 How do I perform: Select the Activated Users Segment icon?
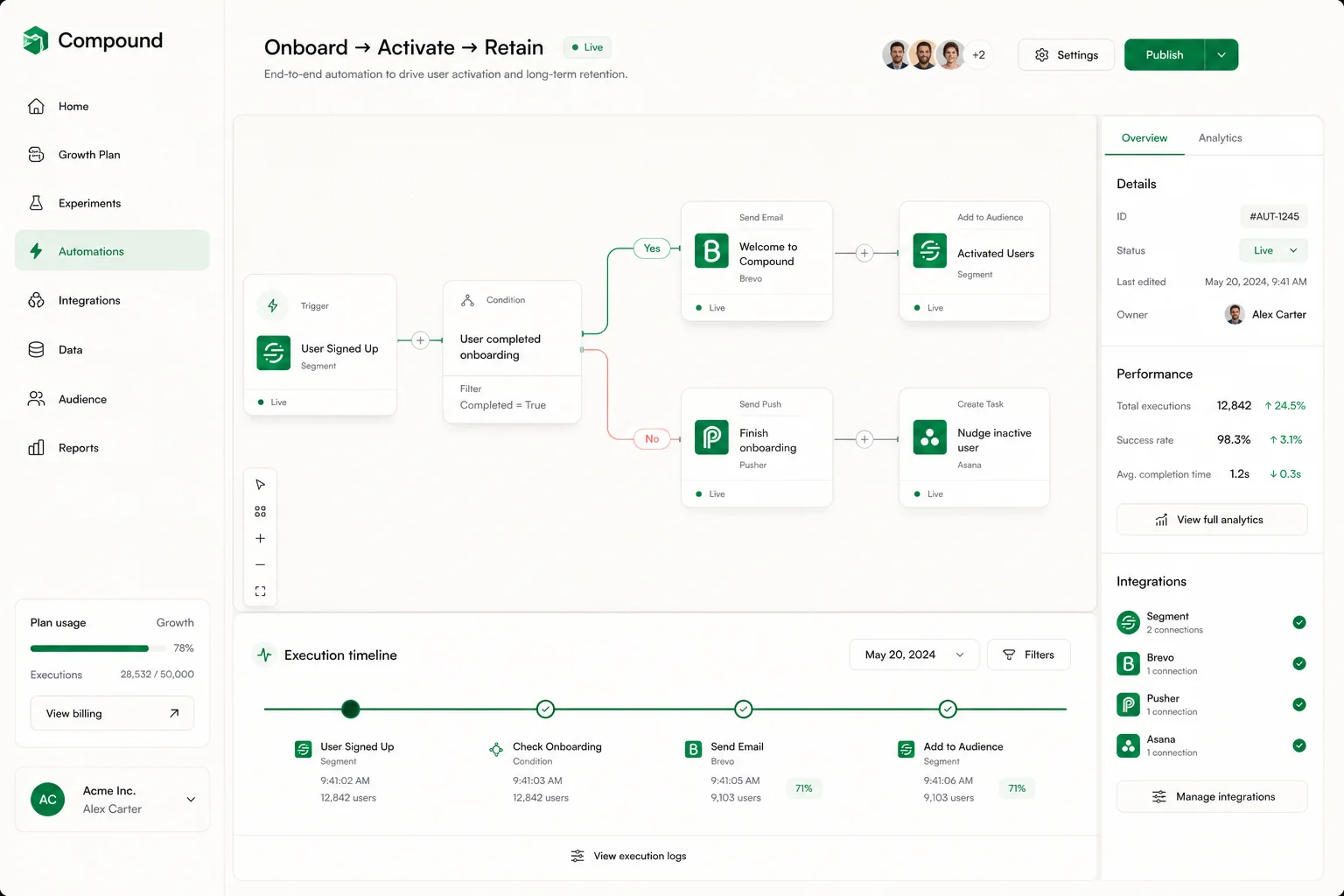tap(930, 251)
